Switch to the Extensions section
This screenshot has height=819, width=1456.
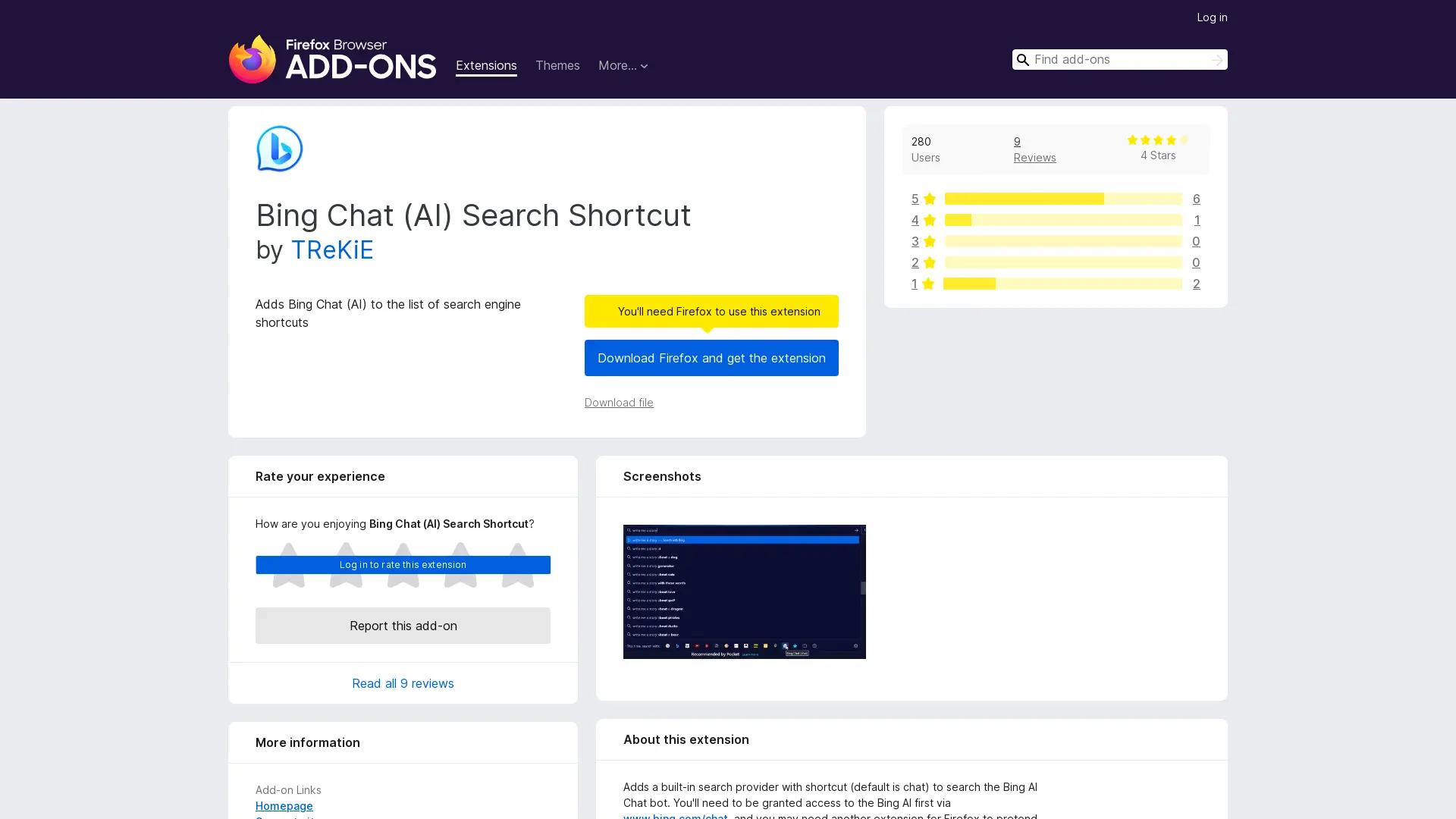click(x=486, y=65)
